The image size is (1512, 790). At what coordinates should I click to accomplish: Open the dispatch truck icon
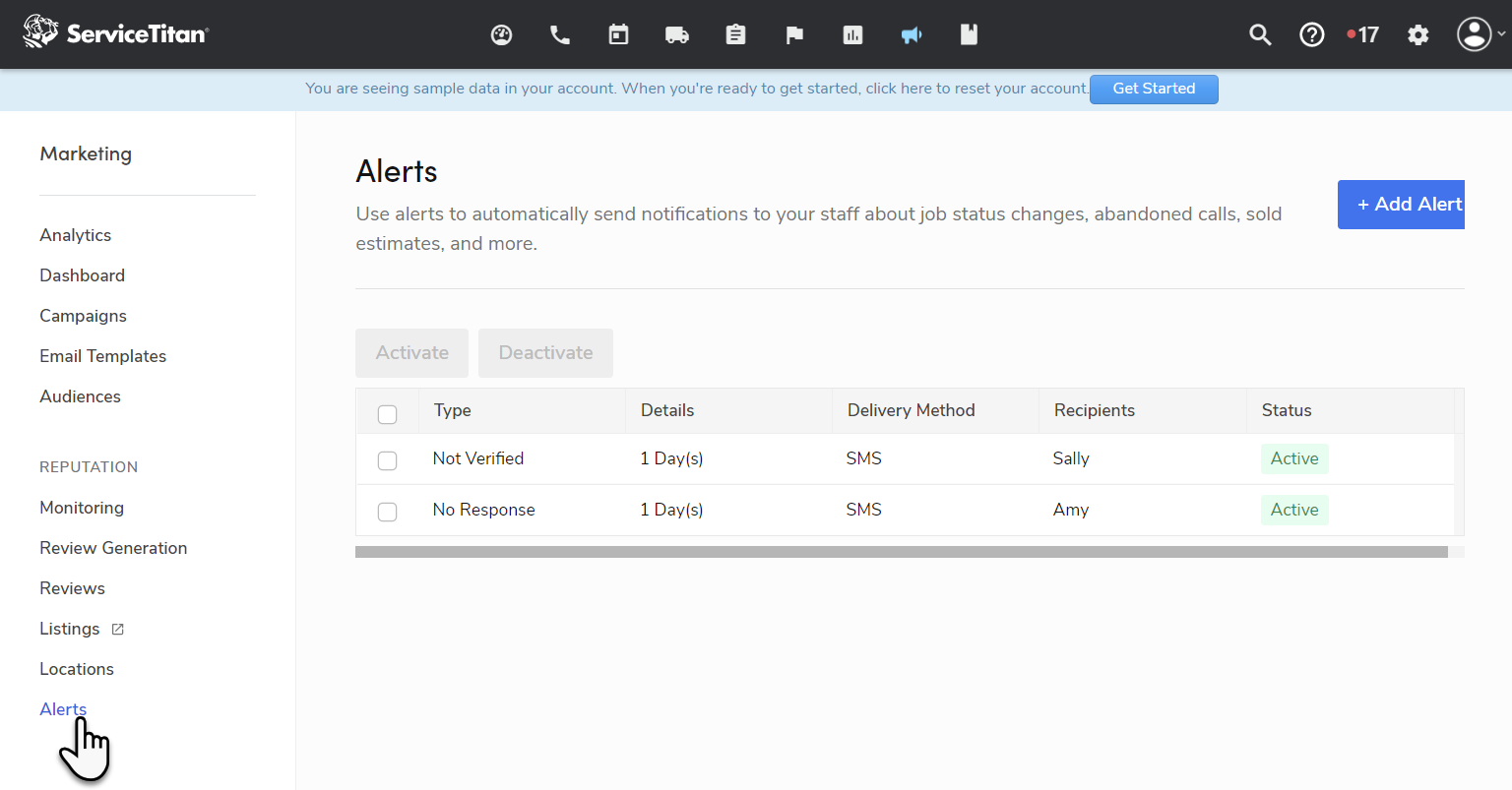[677, 35]
